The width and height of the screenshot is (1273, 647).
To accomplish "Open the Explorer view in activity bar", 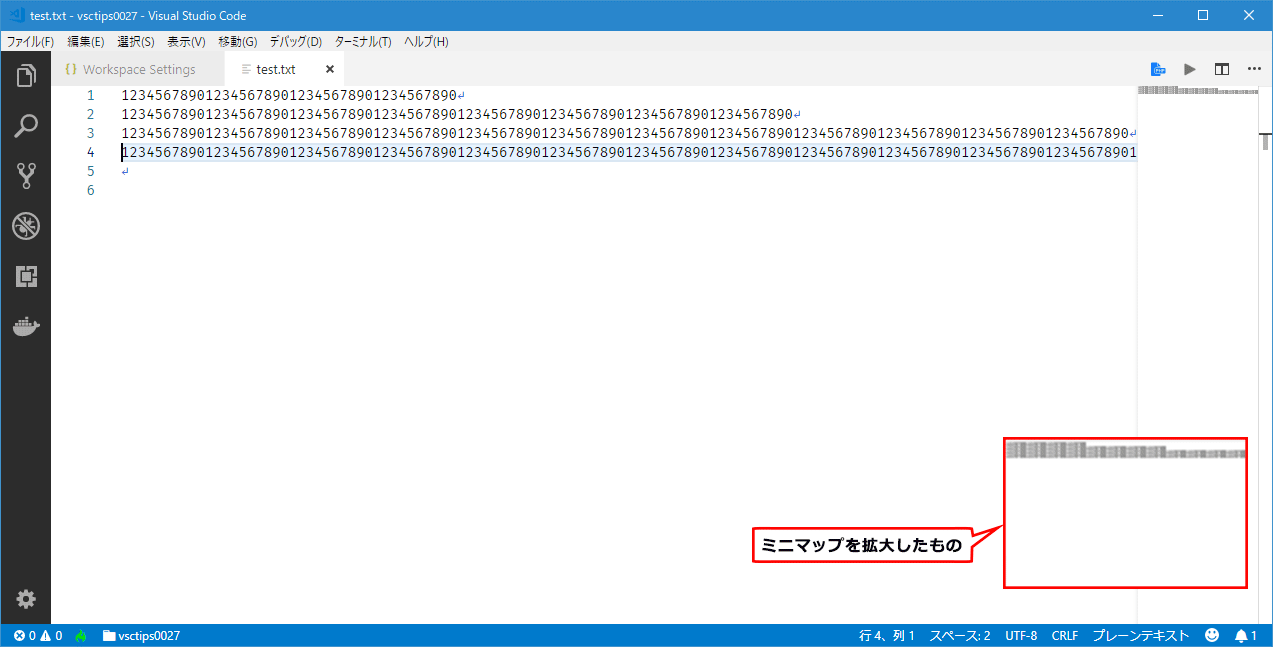I will pos(26,75).
